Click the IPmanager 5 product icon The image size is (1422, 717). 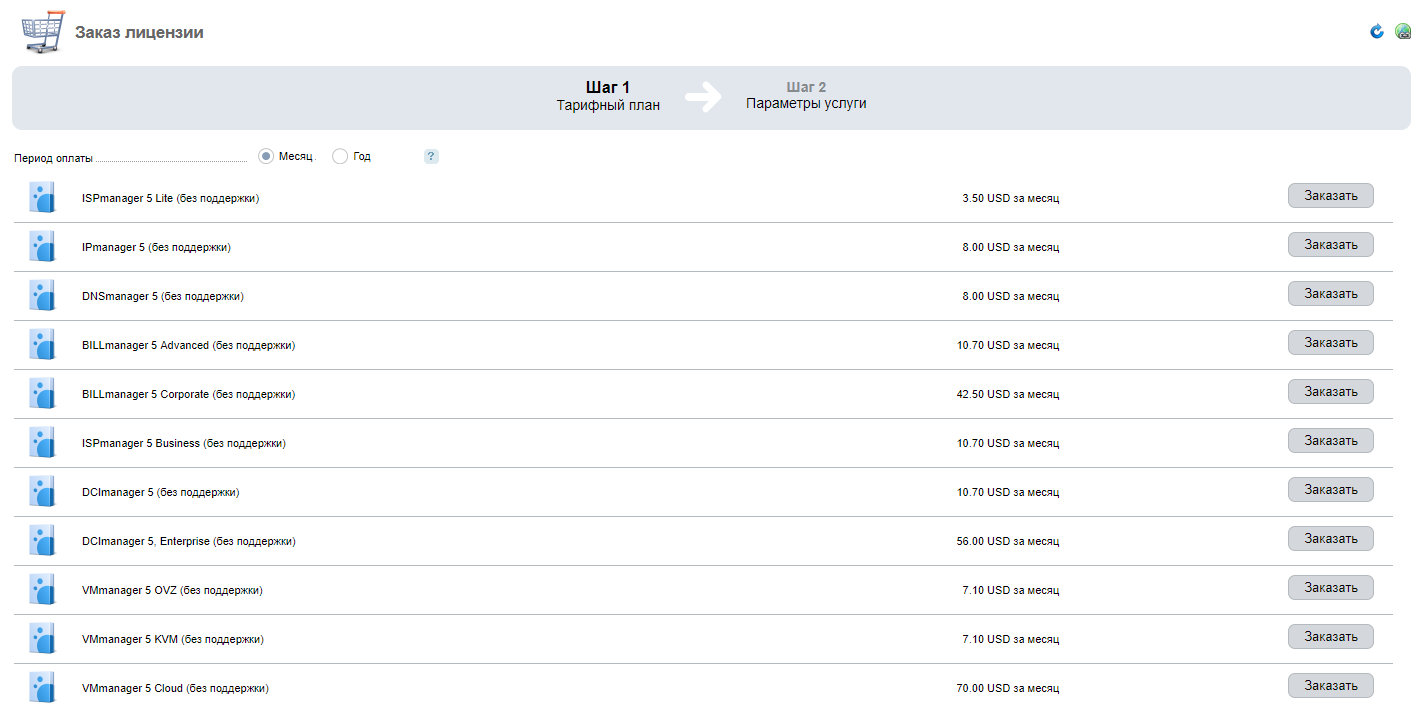(x=42, y=246)
